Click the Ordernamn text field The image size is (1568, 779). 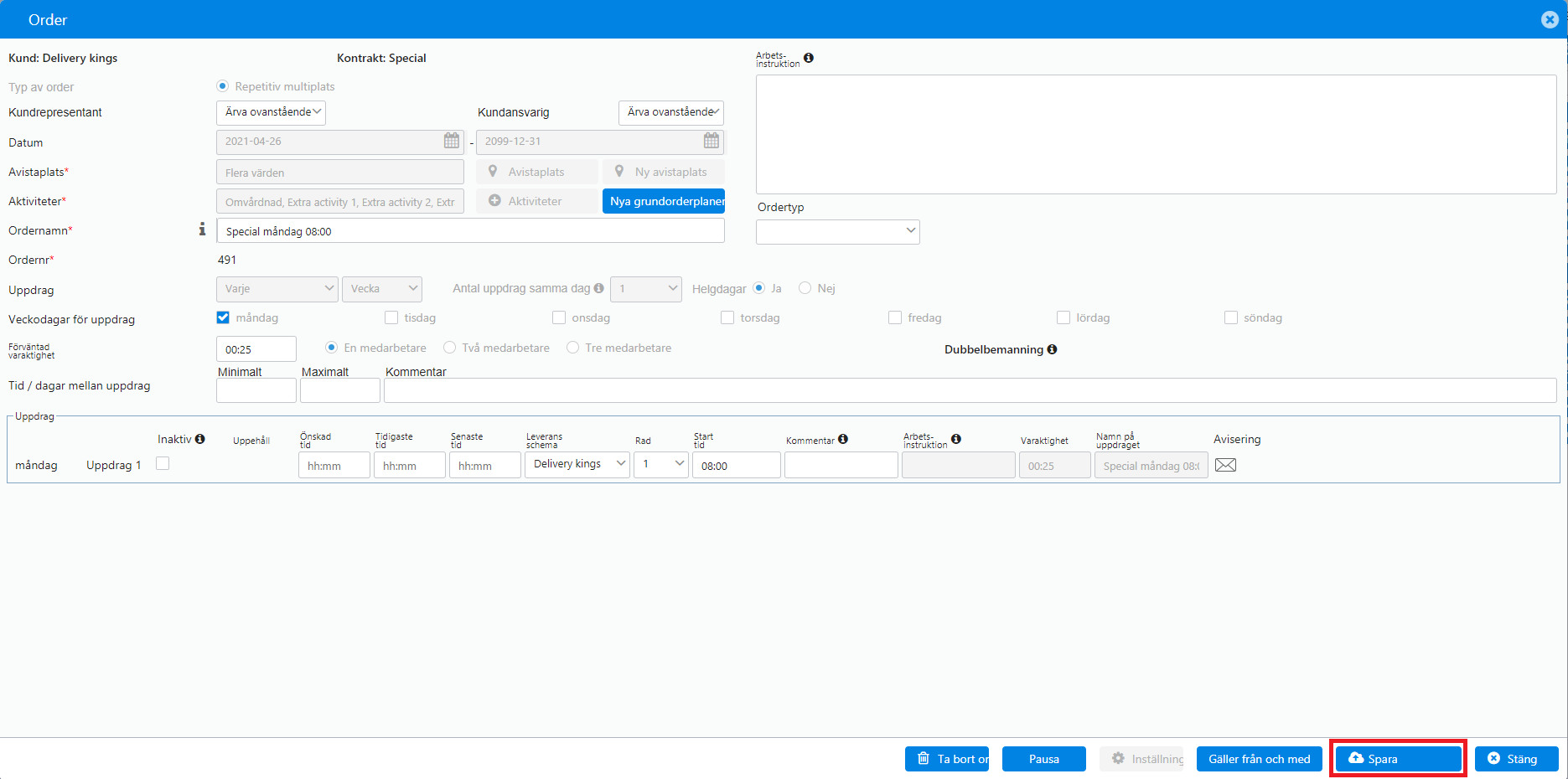(x=470, y=231)
